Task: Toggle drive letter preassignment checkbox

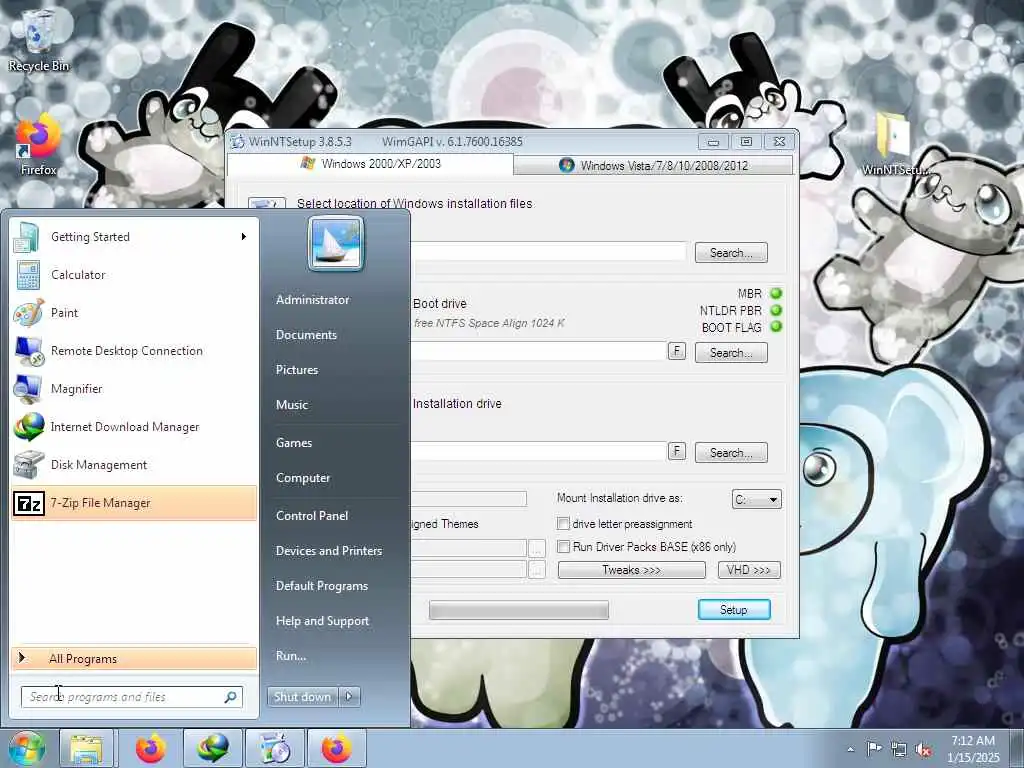Action: tap(563, 524)
